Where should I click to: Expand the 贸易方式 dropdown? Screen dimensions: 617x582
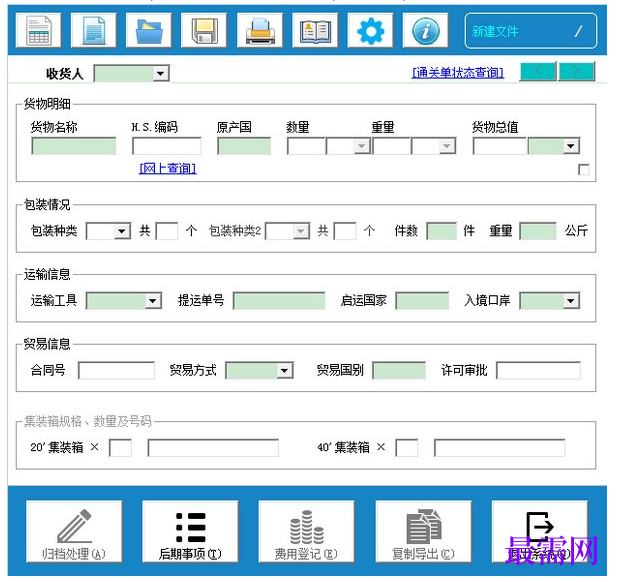coord(284,371)
